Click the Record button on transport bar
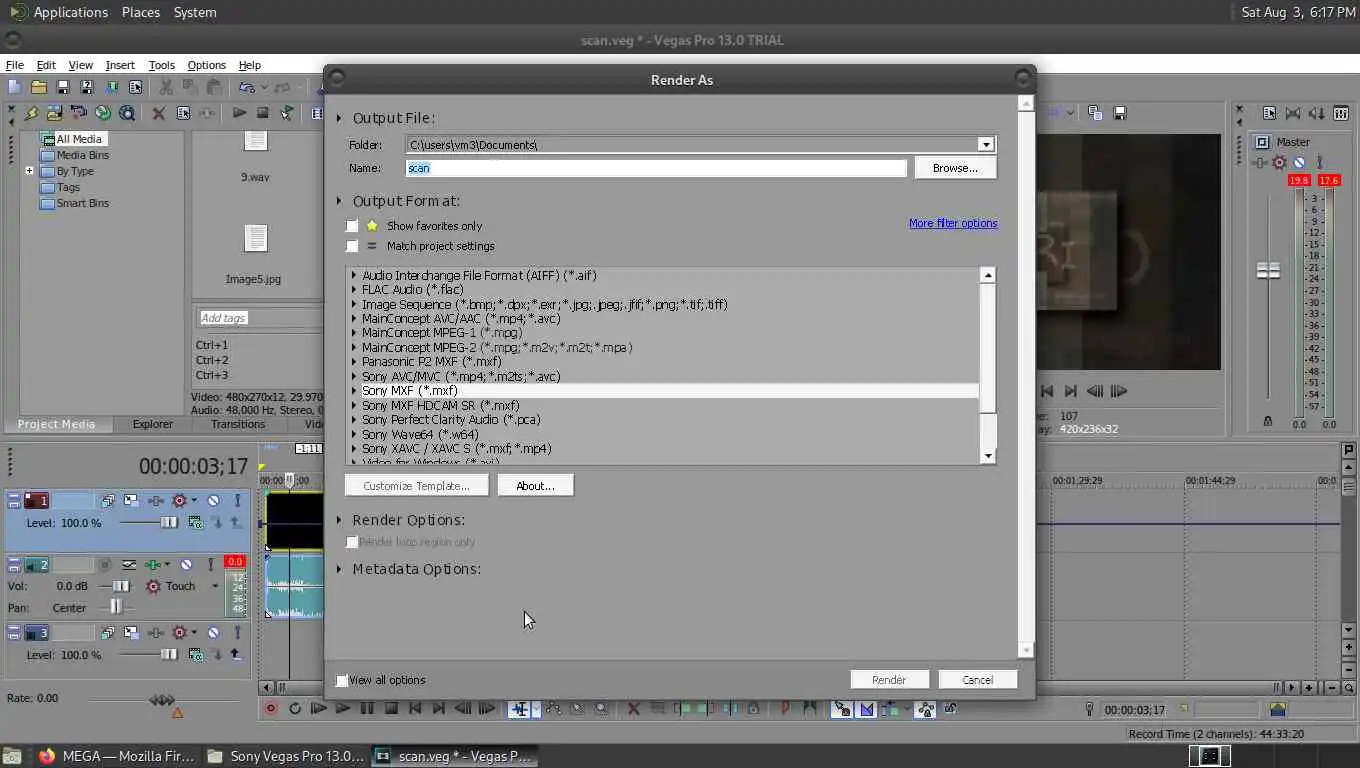 tap(270, 709)
